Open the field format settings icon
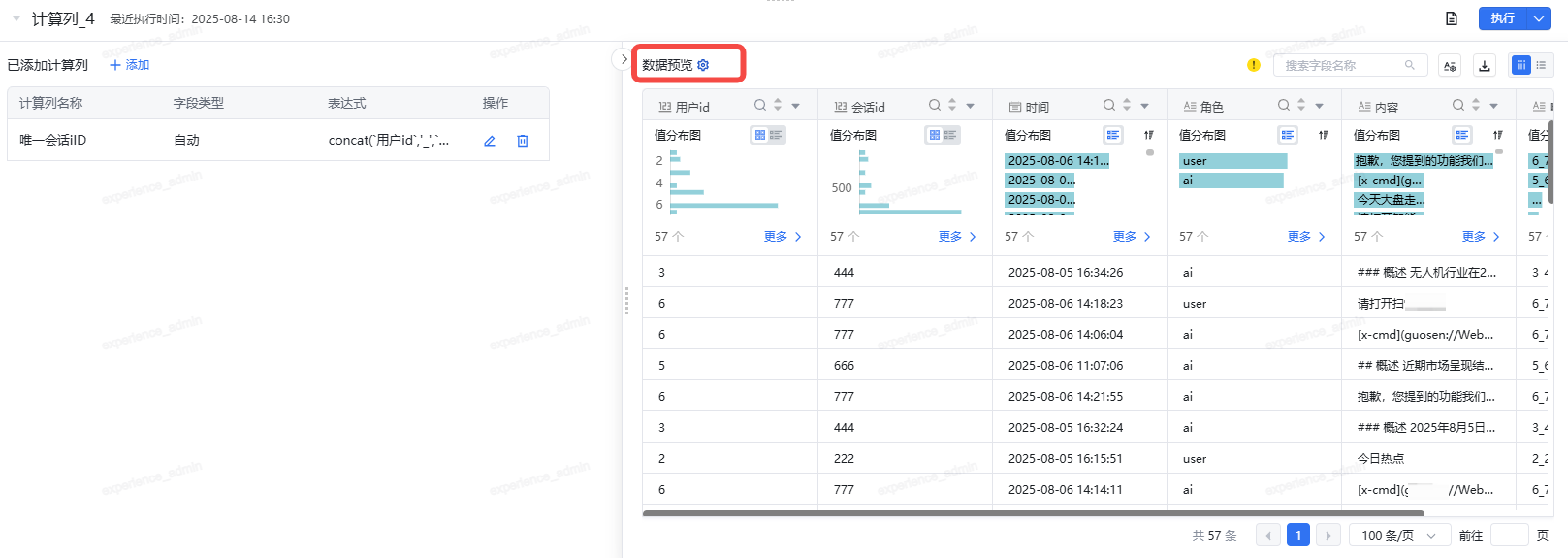This screenshot has height=558, width=1568. tap(1450, 65)
